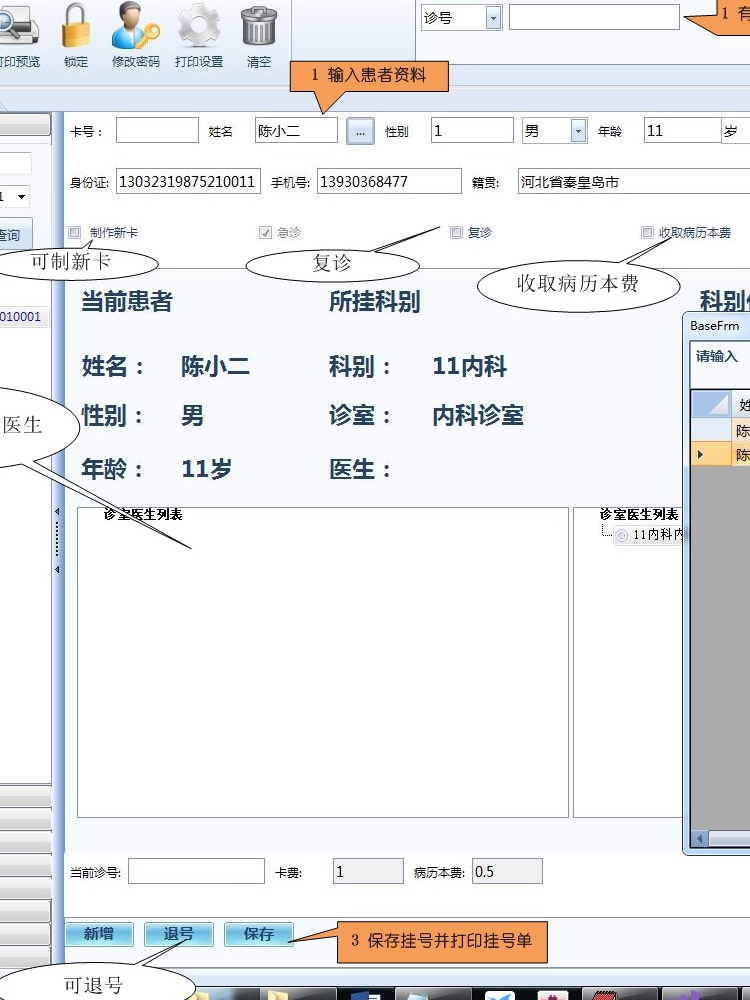Screen dimensions: 750x1000
Task: Open 修改密码 change password tool
Action: 135,35
